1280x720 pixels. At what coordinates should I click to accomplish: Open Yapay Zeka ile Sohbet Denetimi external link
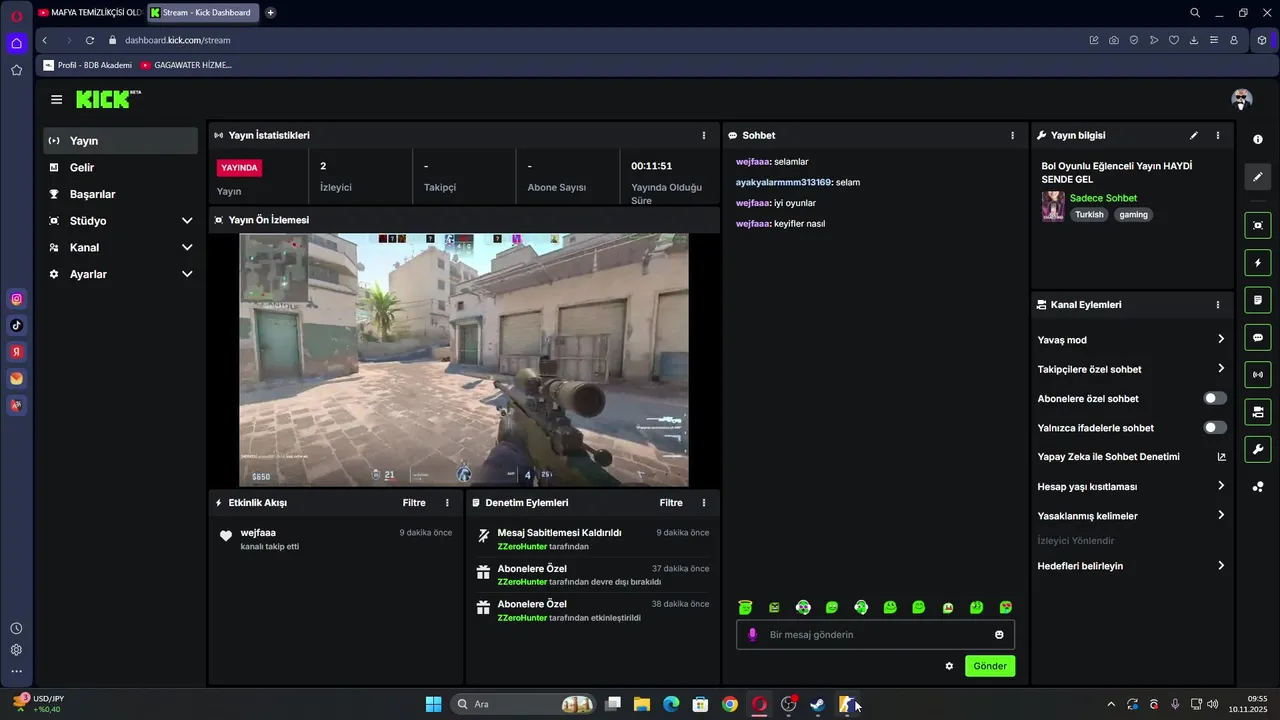coord(1221,457)
